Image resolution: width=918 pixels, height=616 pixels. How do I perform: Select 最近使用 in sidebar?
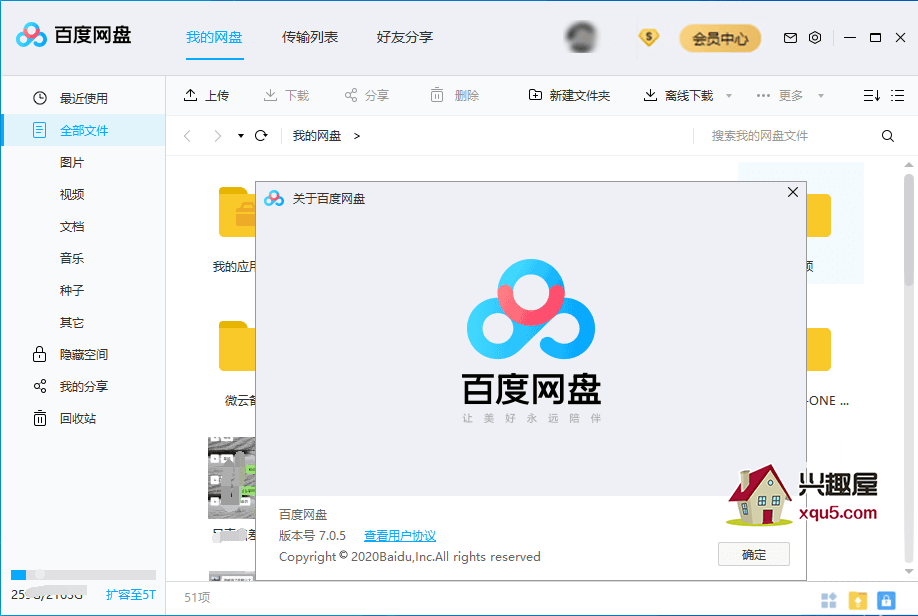click(x=84, y=98)
